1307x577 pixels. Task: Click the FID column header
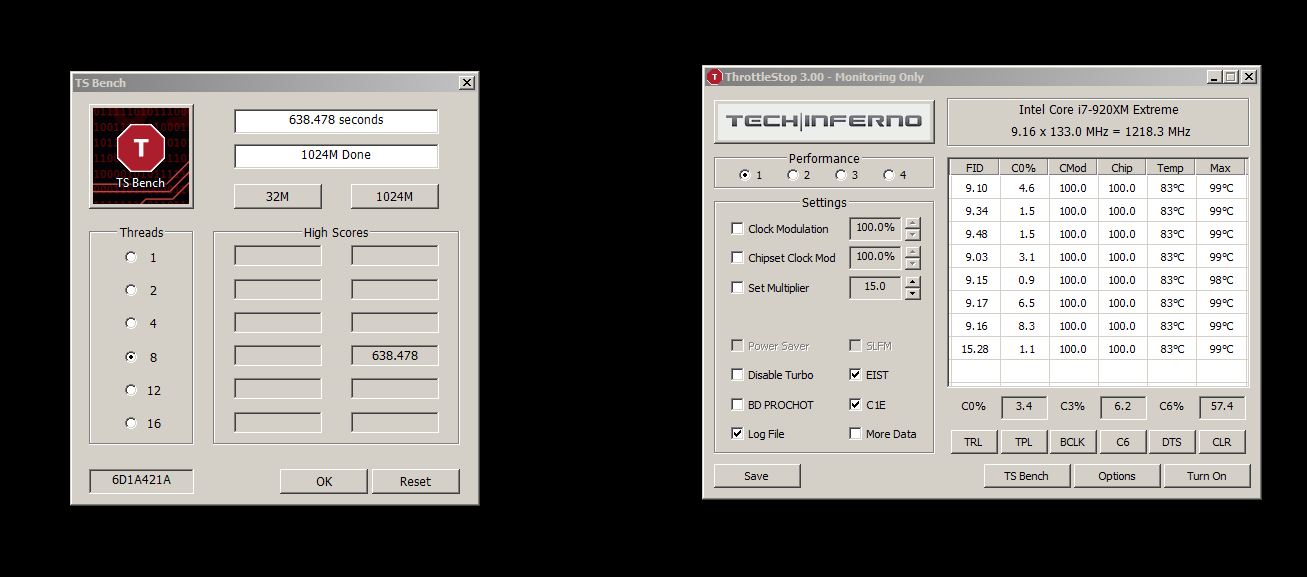tap(974, 168)
